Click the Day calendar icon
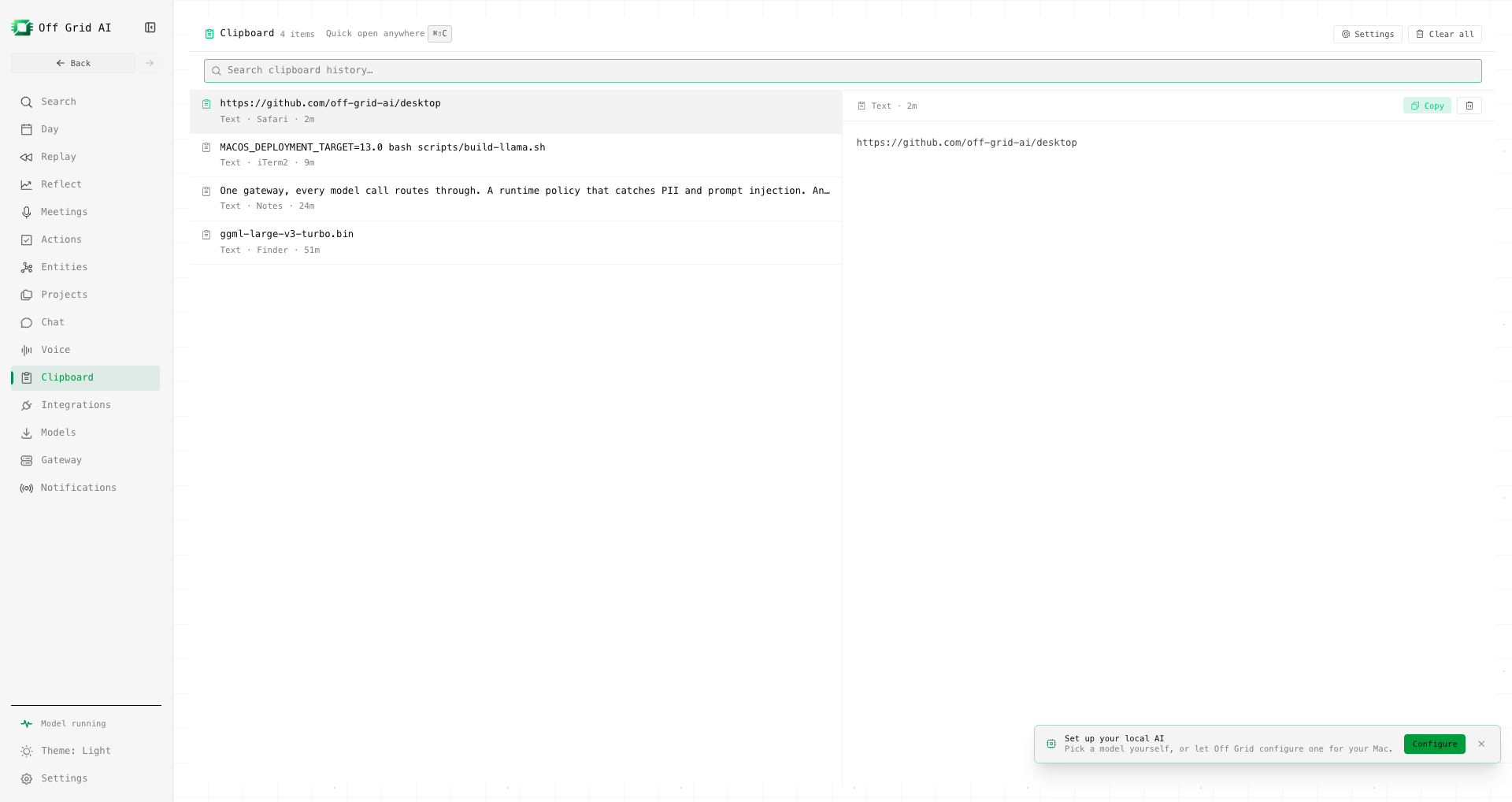 (x=27, y=129)
